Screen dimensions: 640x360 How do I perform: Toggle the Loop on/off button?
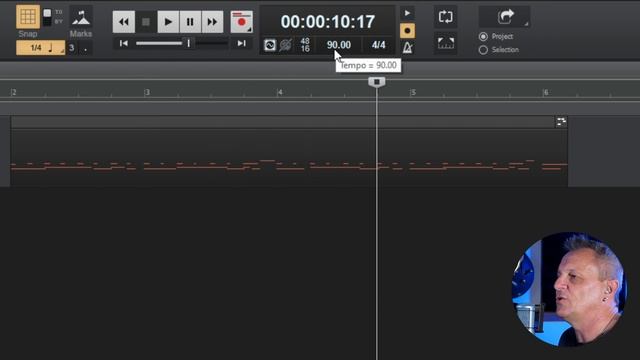coord(445,17)
